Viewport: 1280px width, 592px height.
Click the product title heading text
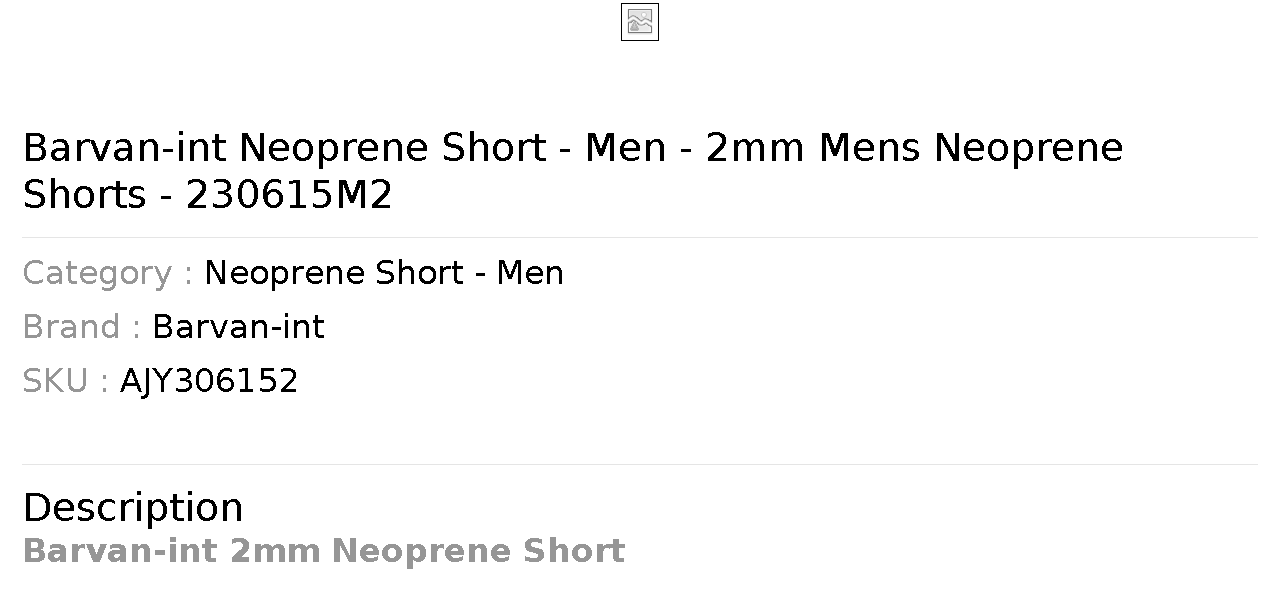coord(573,171)
